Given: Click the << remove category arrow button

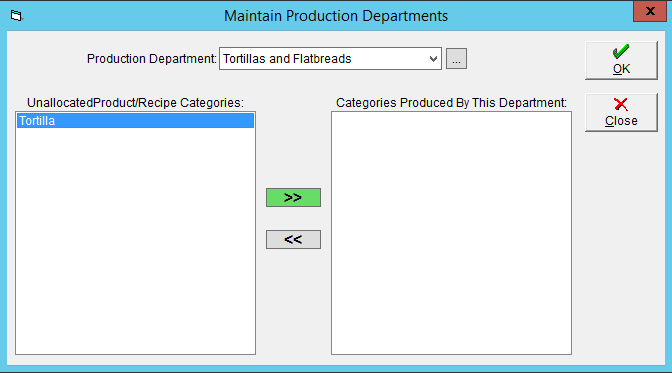Looking at the screenshot, I should pyautogui.click(x=293, y=239).
